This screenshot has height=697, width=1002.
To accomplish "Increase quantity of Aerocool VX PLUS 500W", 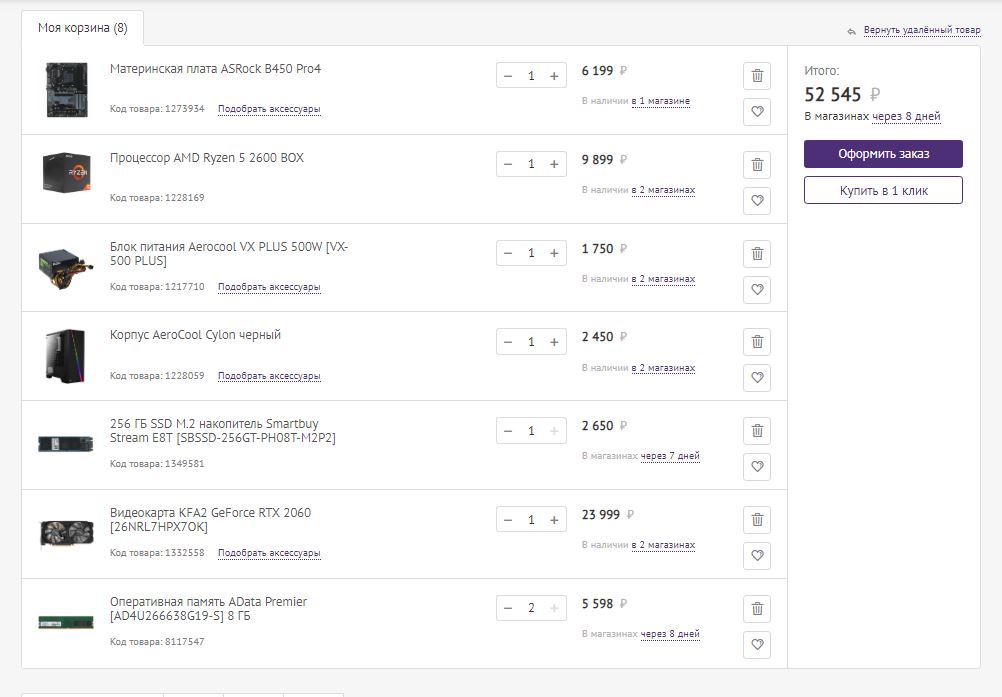I will [x=554, y=253].
